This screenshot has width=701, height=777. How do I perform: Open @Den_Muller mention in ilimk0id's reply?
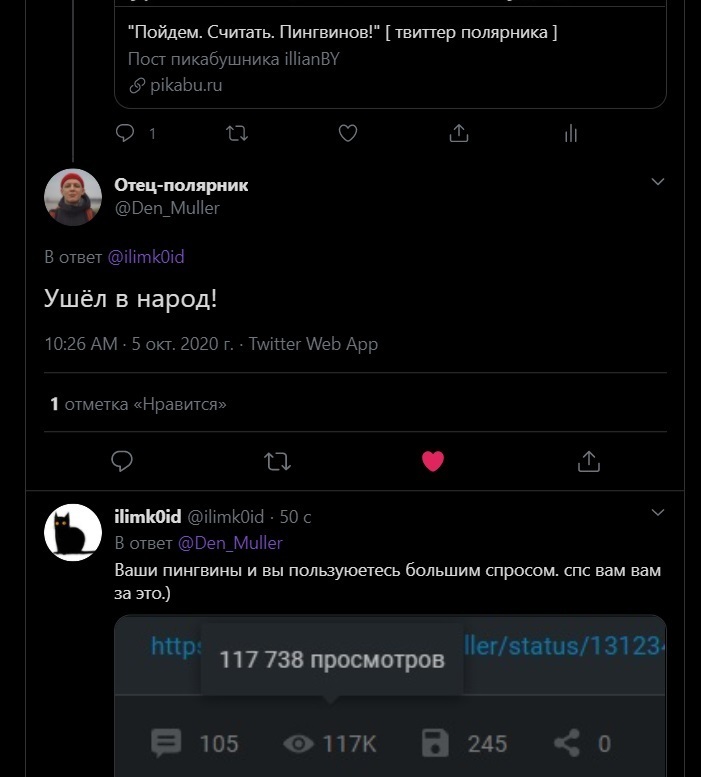pos(230,543)
